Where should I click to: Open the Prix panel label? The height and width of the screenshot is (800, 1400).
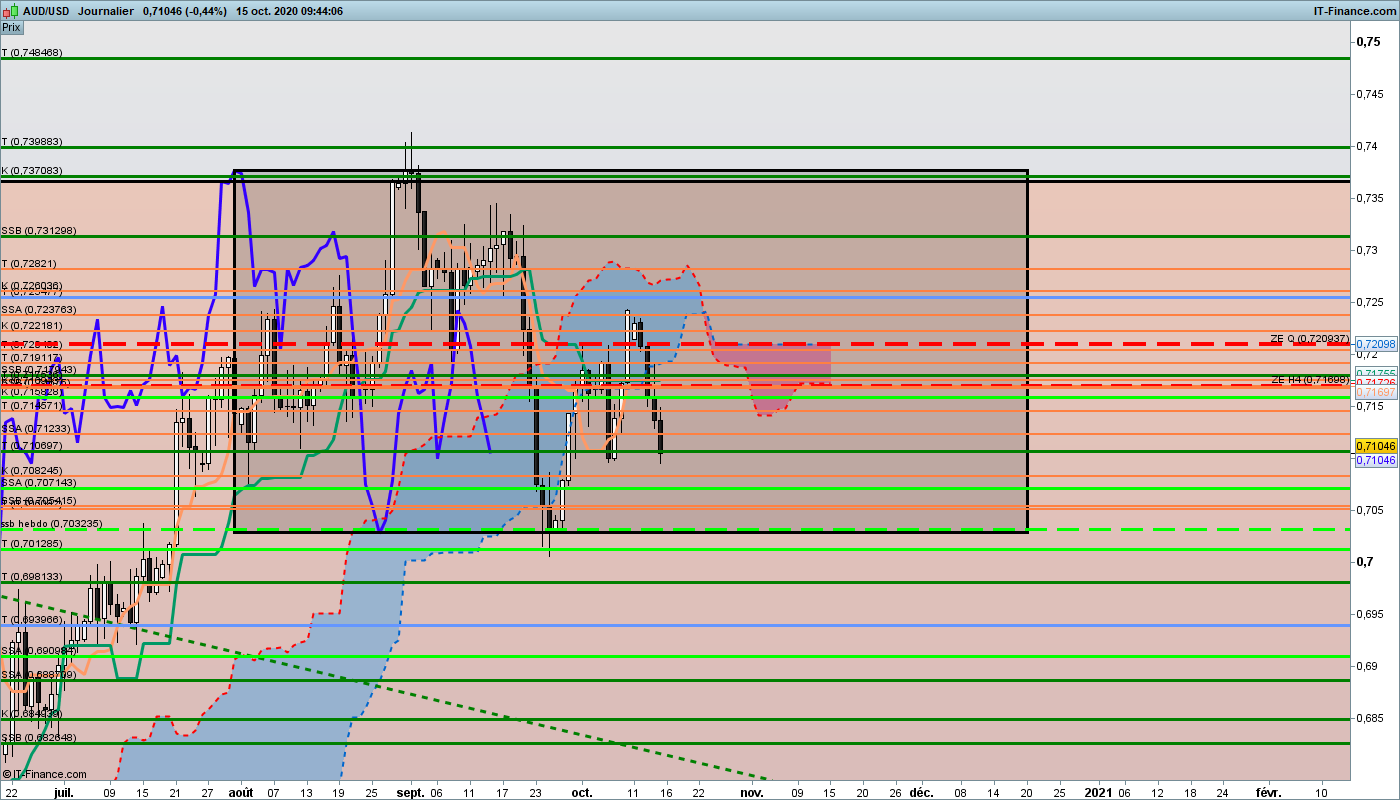[x=11, y=28]
